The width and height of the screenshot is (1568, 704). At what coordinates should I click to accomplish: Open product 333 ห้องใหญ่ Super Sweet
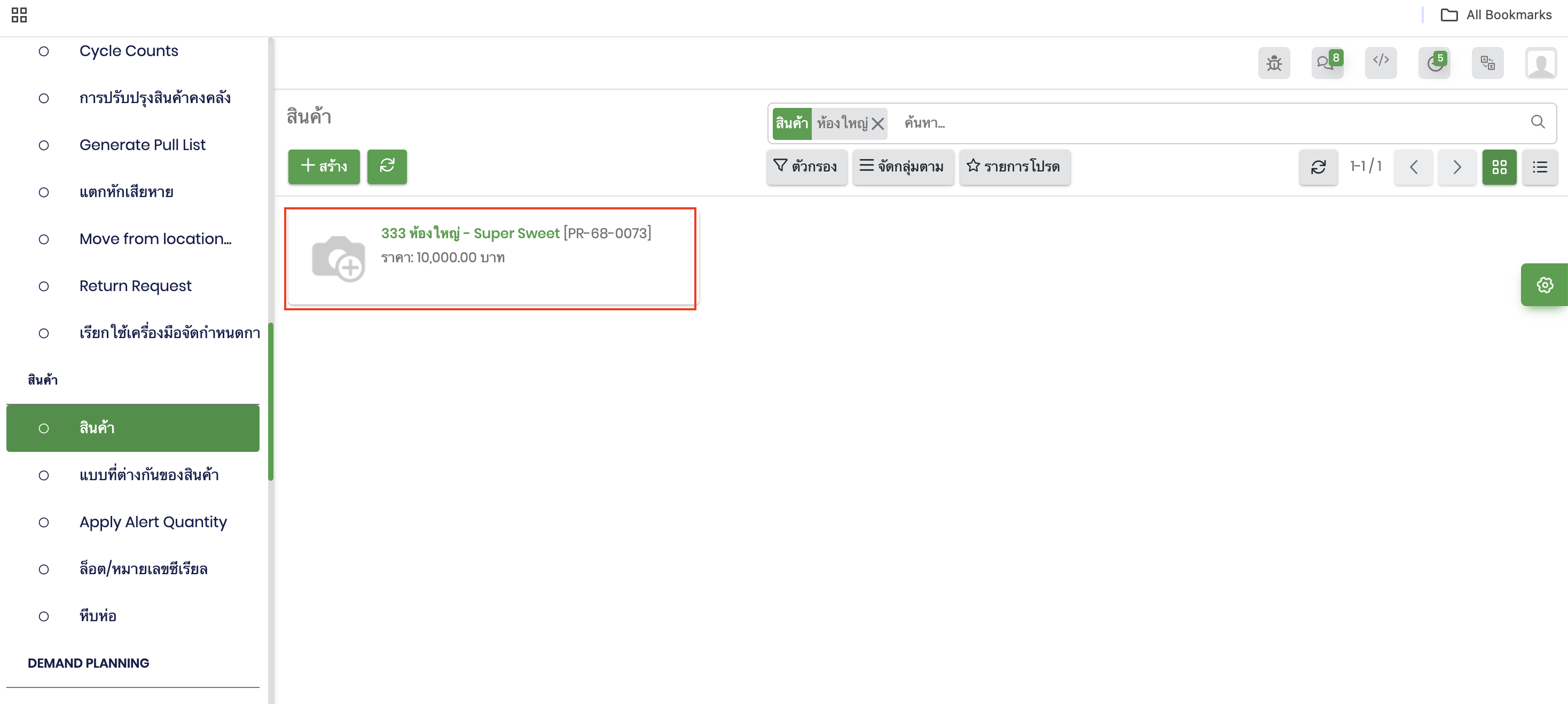[x=469, y=234]
